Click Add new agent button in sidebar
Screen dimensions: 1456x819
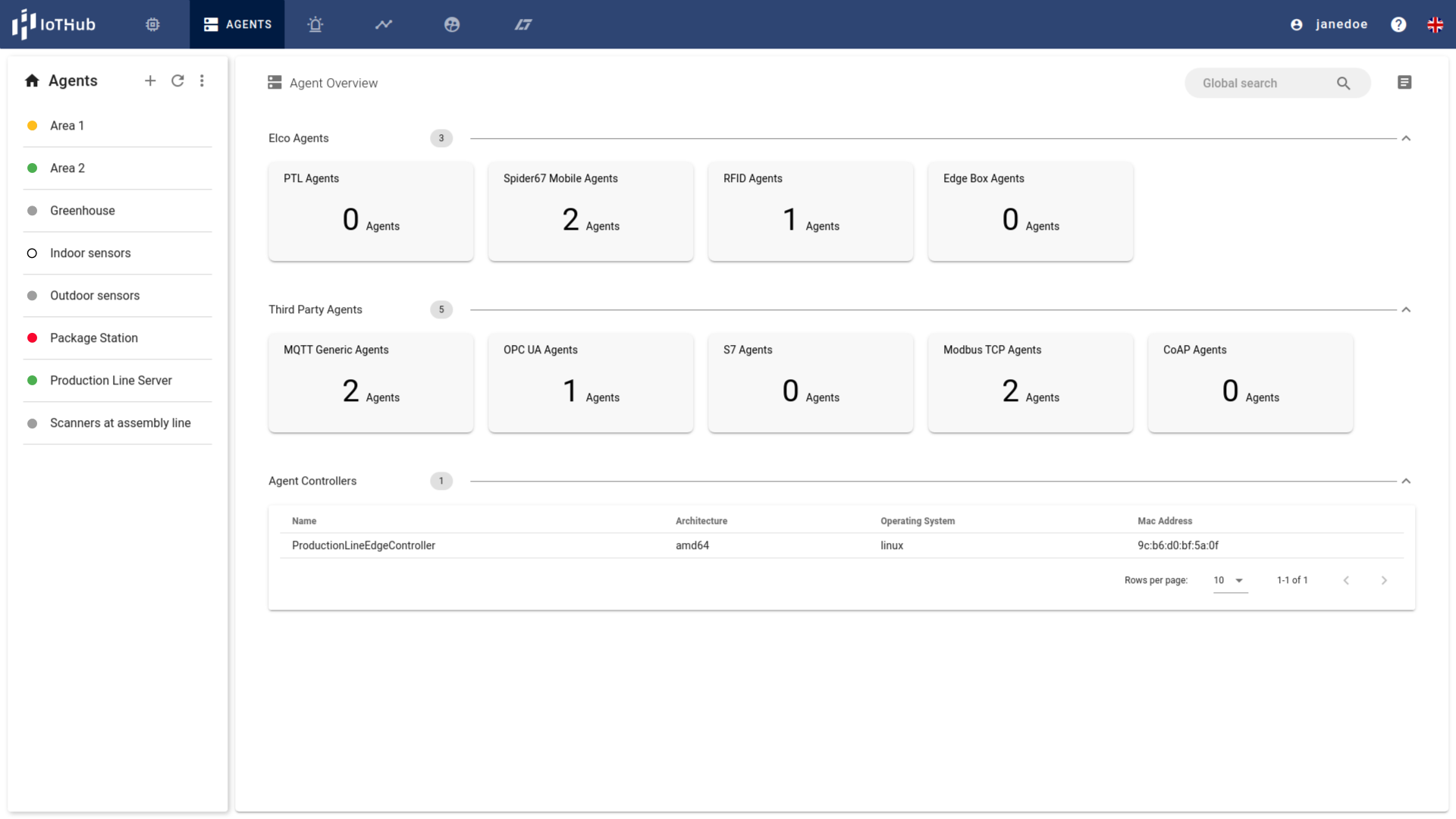click(151, 81)
